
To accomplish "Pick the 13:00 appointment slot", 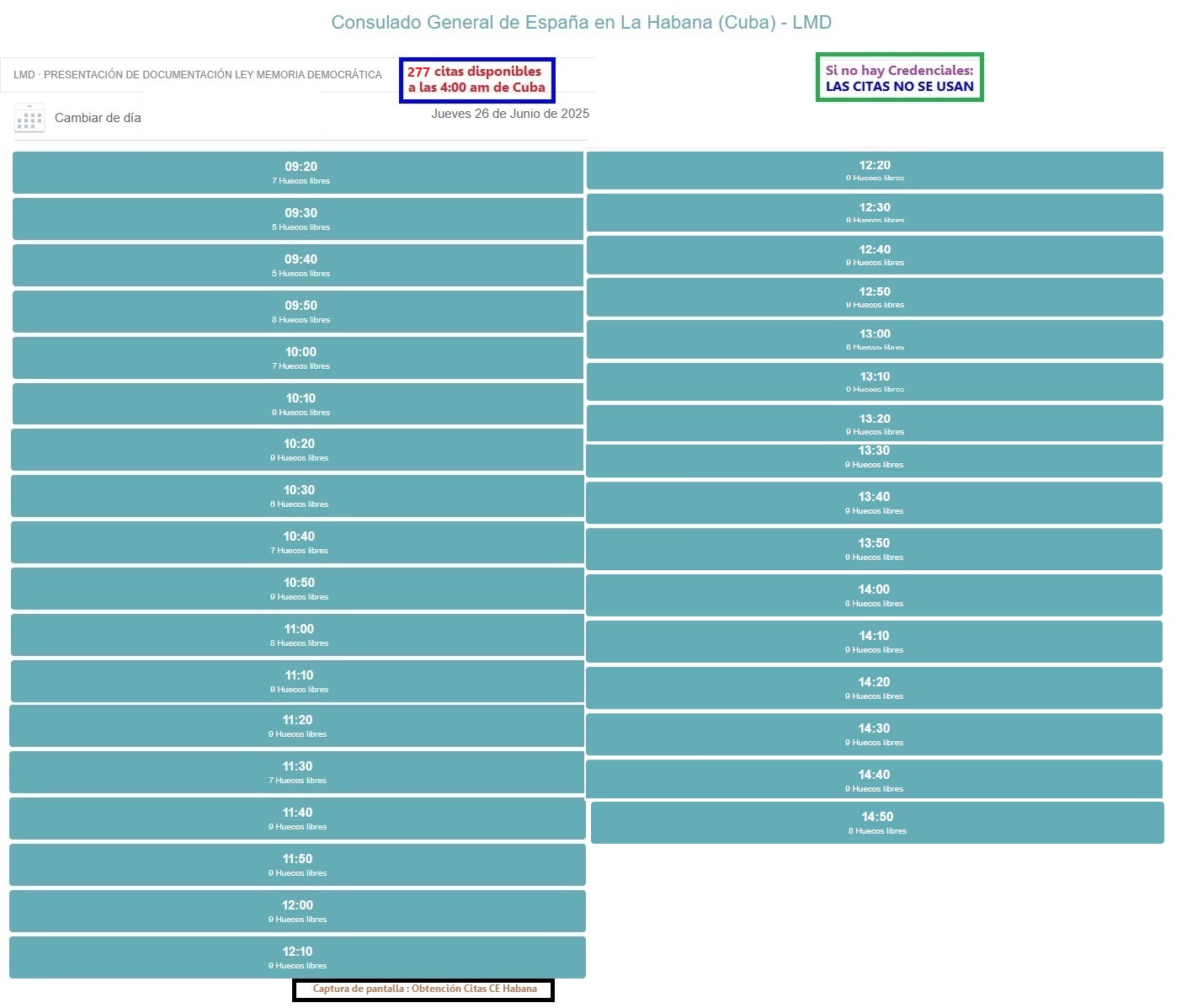I will point(875,339).
